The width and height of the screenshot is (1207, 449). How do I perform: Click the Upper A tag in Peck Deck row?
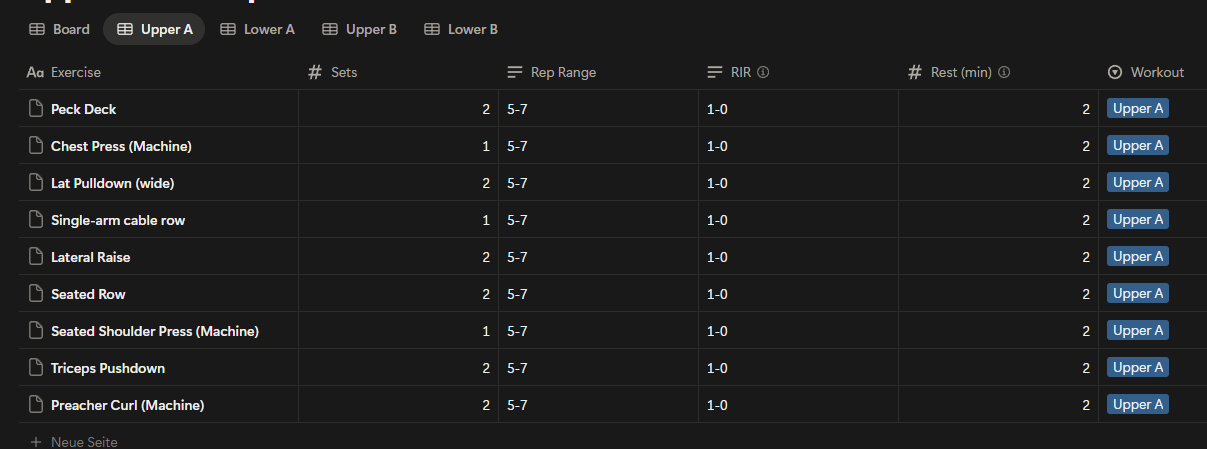(1138, 109)
